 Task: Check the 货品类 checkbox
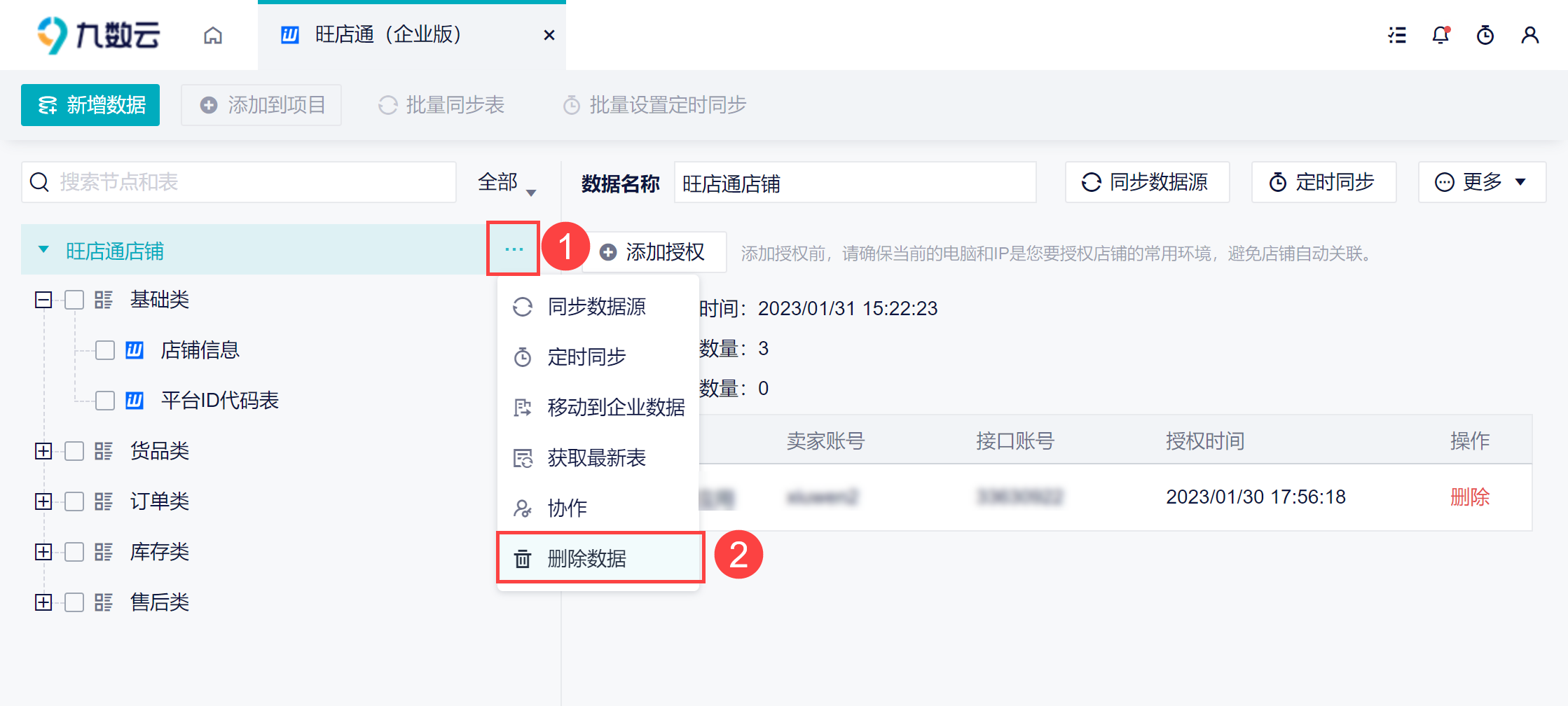tap(74, 451)
